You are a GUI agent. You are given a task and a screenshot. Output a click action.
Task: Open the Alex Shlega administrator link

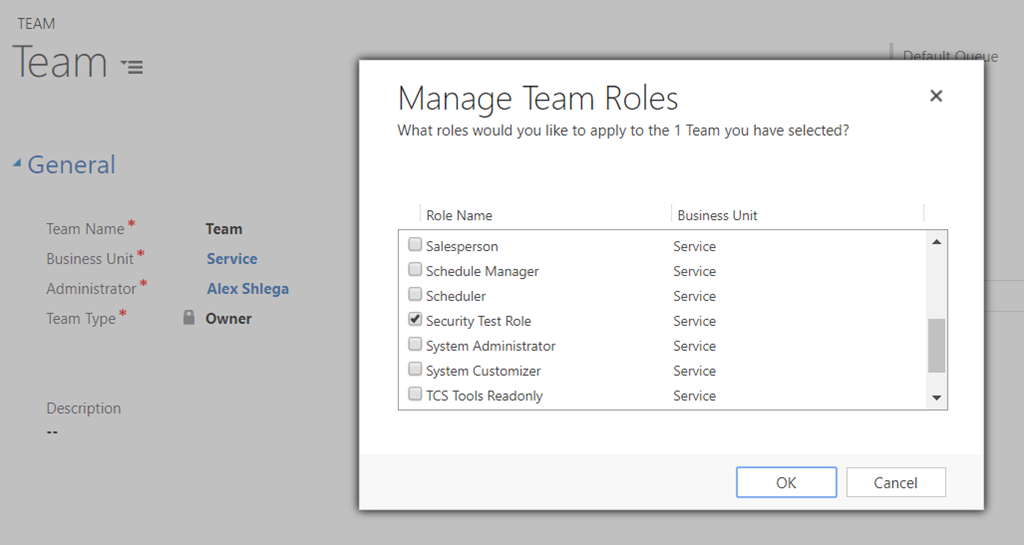248,288
